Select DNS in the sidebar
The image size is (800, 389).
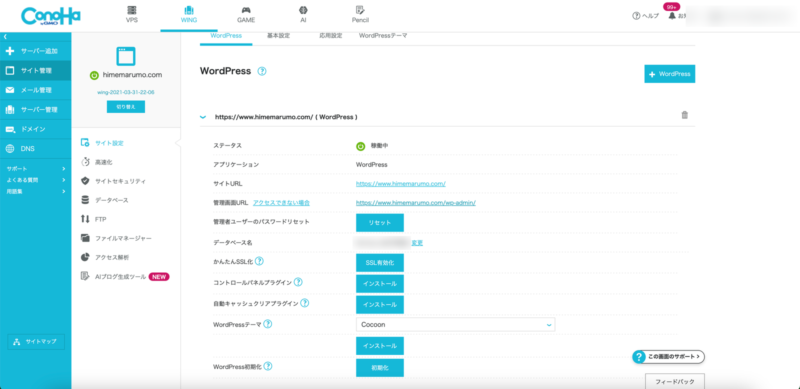36,149
